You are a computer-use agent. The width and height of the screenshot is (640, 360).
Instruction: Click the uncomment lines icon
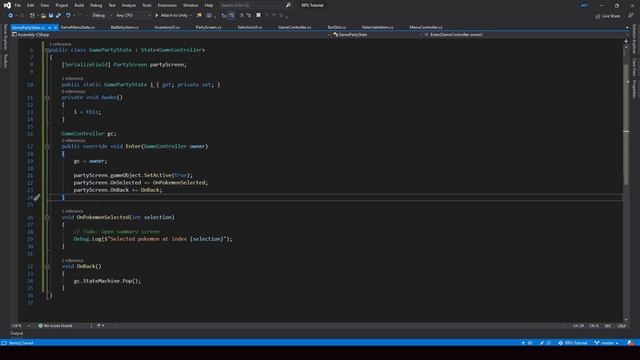click(249, 16)
